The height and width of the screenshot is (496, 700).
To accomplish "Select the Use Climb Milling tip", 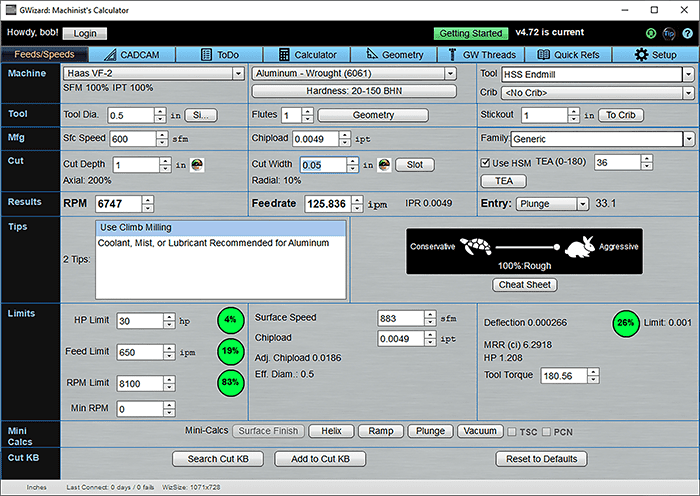I will coord(221,228).
